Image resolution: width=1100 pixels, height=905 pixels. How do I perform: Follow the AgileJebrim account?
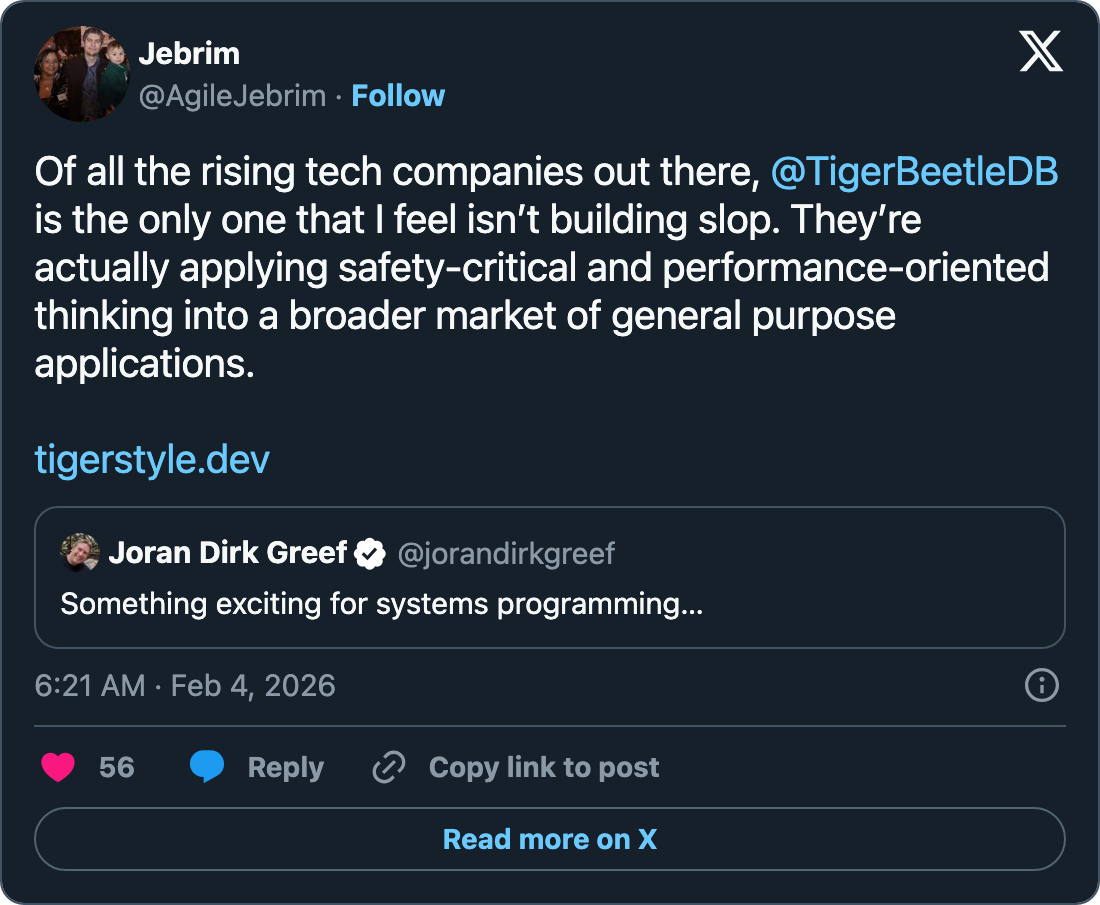(398, 96)
